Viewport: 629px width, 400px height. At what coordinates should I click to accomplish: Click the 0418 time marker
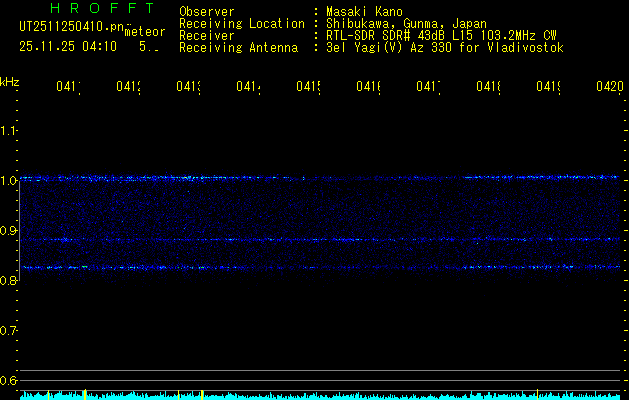tap(489, 86)
